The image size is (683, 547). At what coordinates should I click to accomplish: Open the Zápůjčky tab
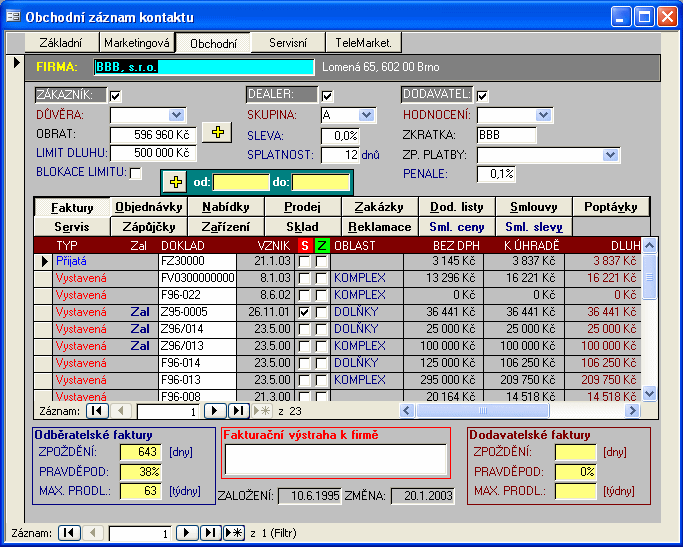[149, 227]
